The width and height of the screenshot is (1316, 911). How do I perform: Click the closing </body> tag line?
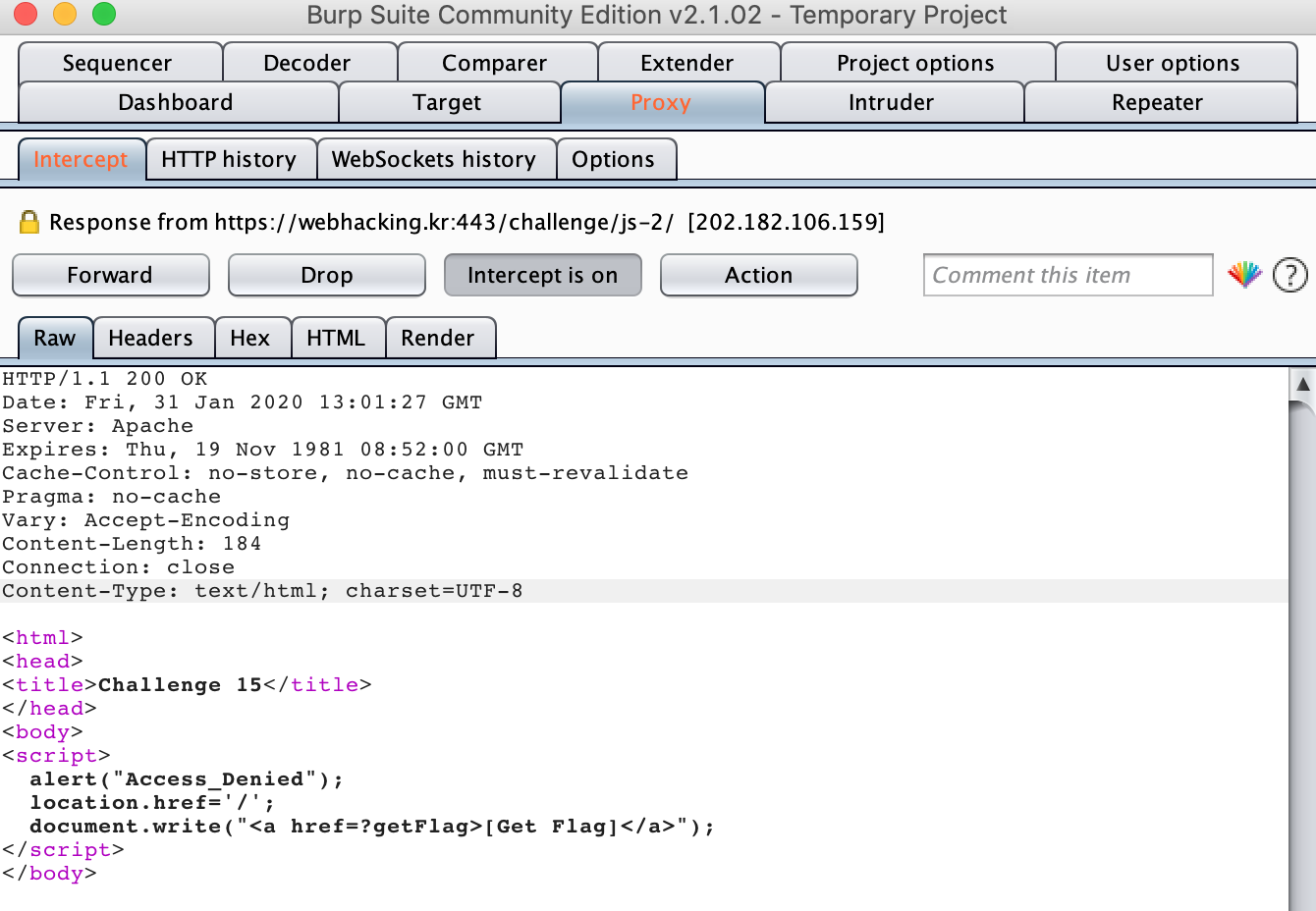tap(49, 873)
